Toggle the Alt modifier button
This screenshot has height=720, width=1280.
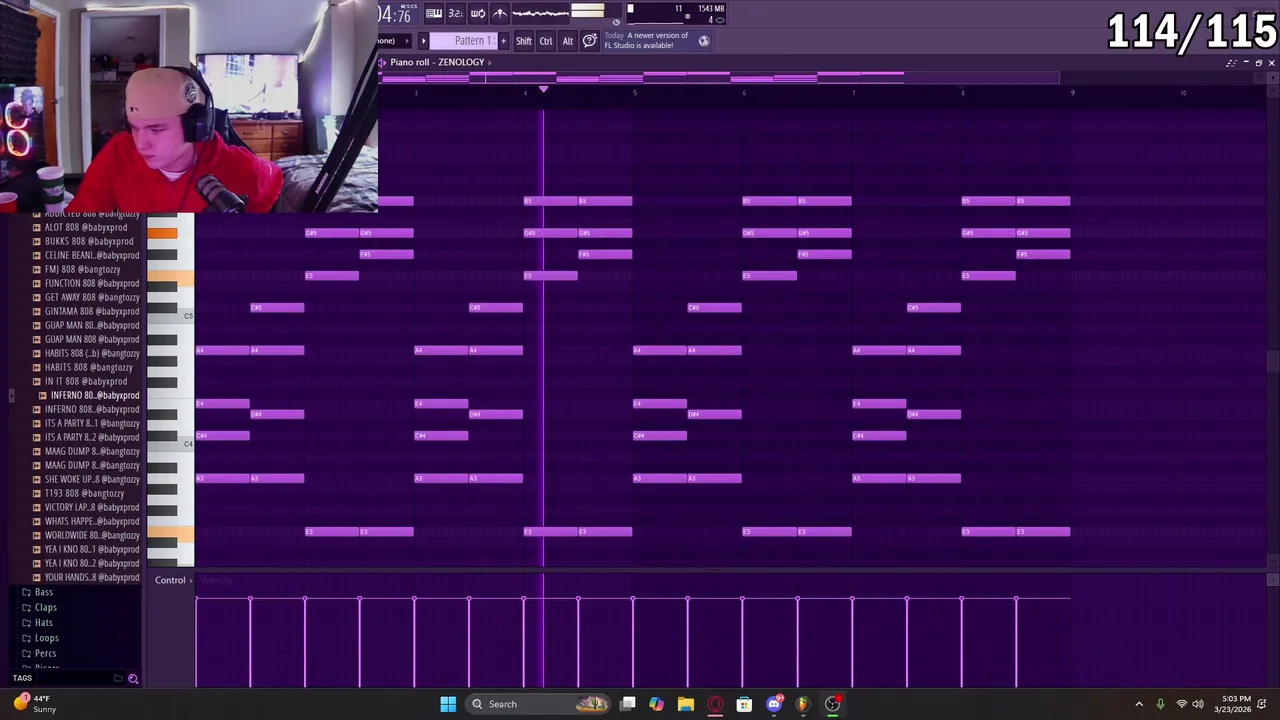(x=567, y=41)
